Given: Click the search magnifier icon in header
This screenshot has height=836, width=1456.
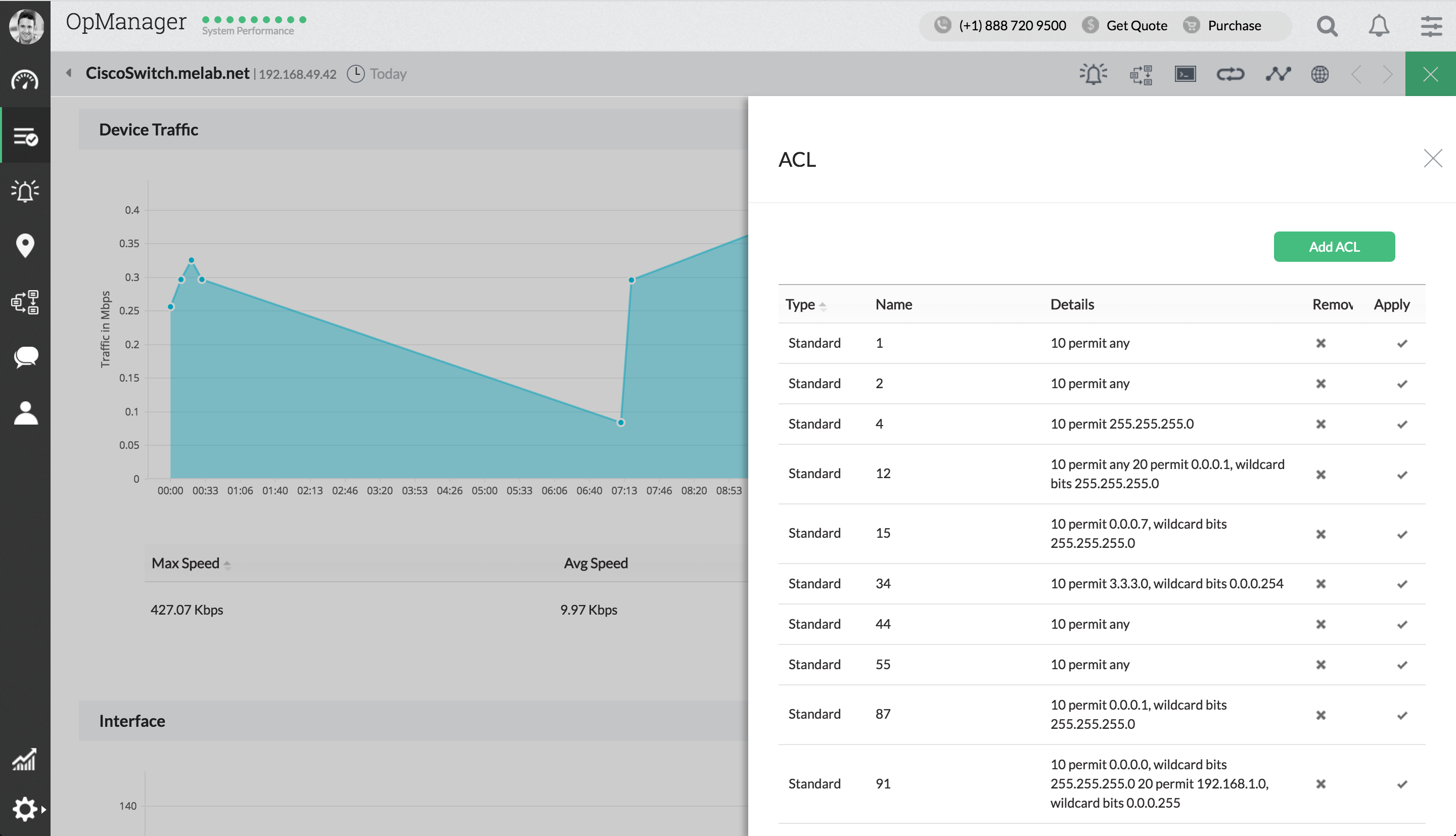Looking at the screenshot, I should coord(1327,26).
